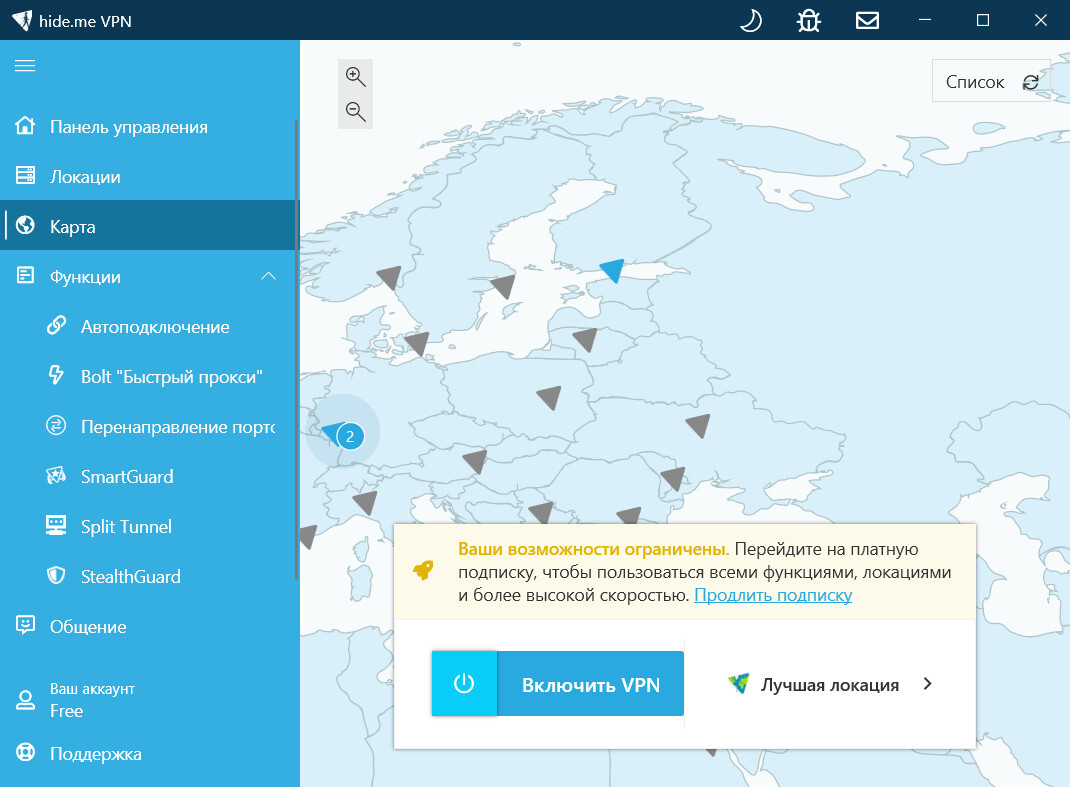Viewport: 1070px width, 787px height.
Task: Open the messages envelope icon
Action: (867, 20)
